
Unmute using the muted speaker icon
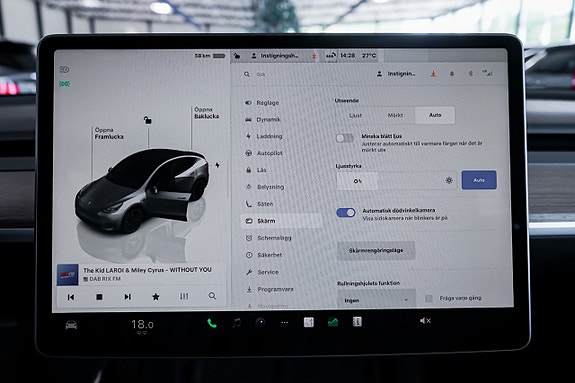(425, 321)
